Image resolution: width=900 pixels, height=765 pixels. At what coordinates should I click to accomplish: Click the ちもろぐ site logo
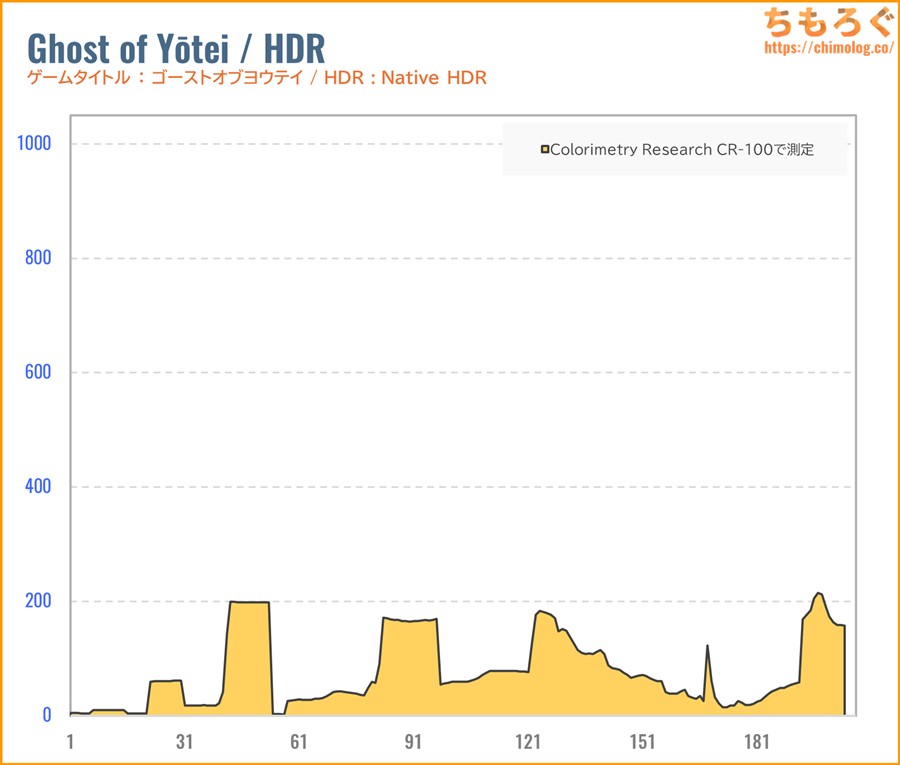pyautogui.click(x=828, y=22)
